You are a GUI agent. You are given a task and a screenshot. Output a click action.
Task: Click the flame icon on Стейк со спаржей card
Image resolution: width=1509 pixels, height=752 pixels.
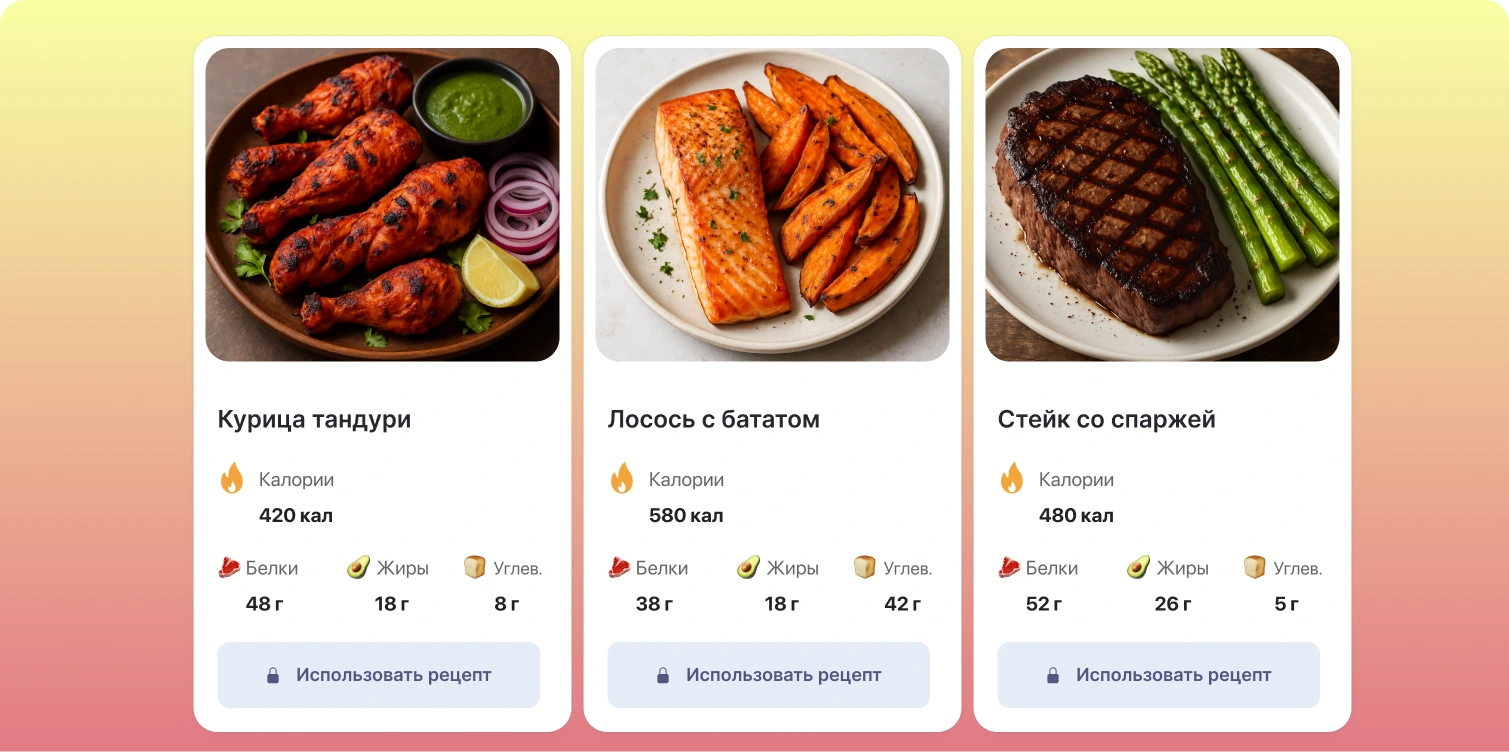[x=1012, y=478]
